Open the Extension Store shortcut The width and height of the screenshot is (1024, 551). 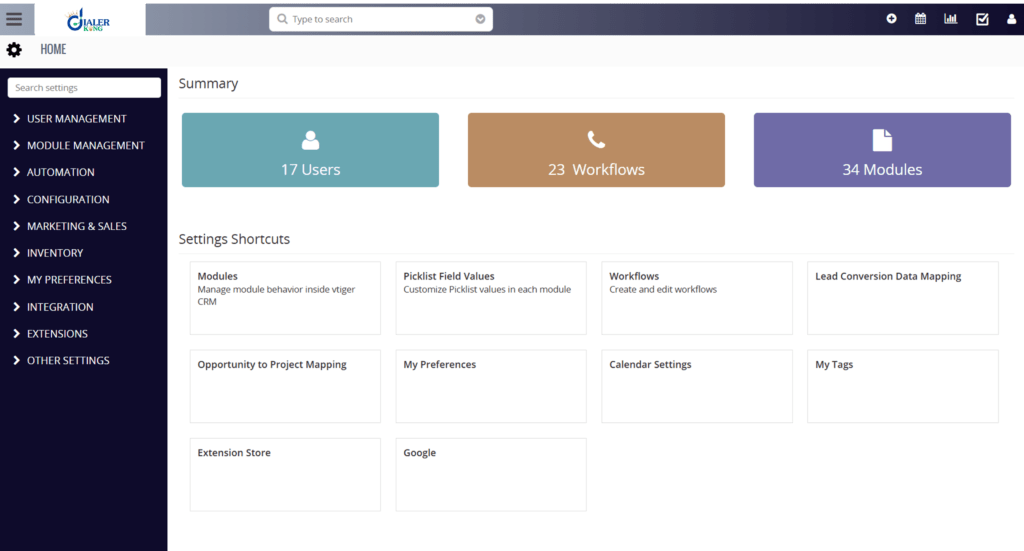[285, 474]
